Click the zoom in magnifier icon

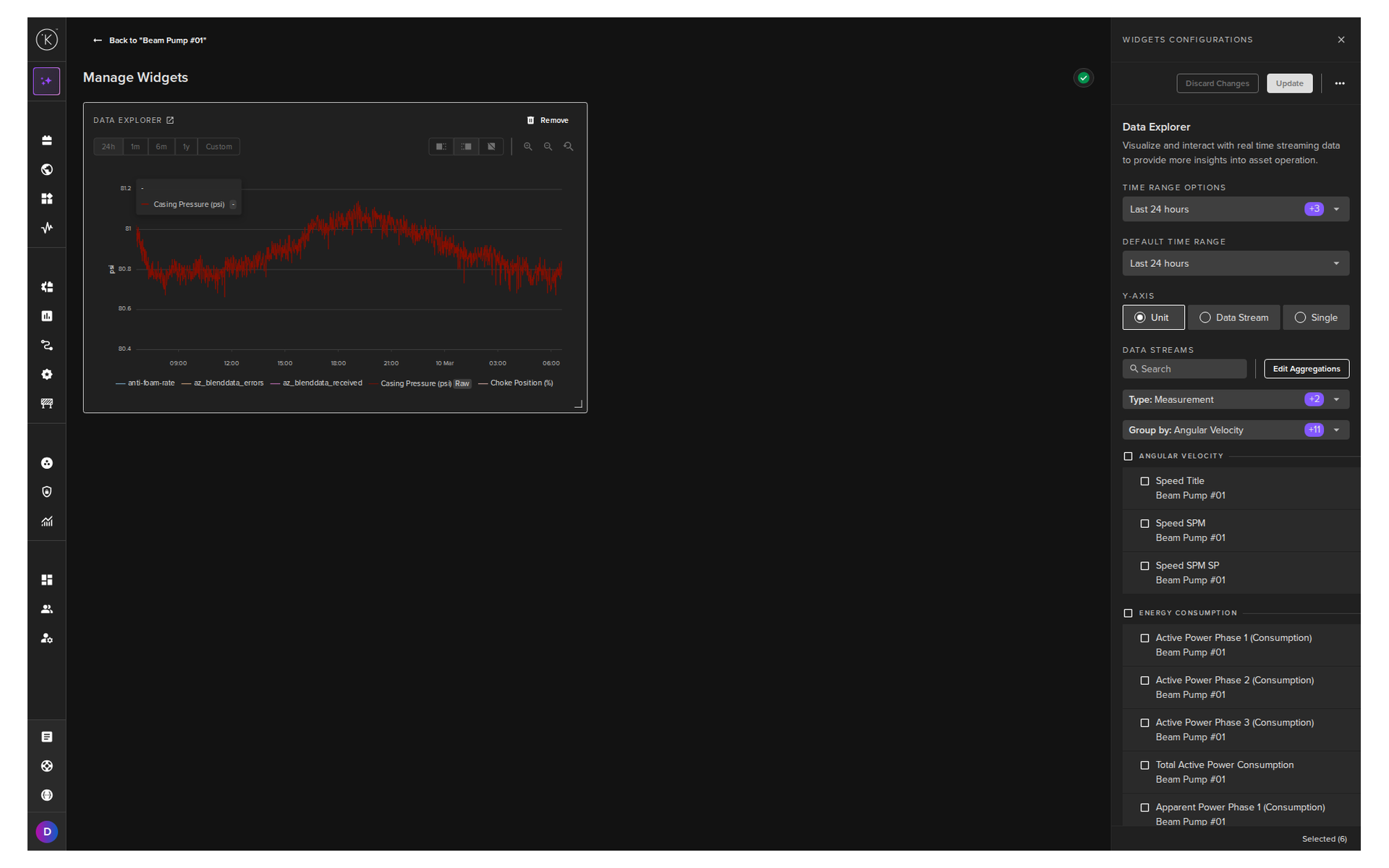pos(528,147)
